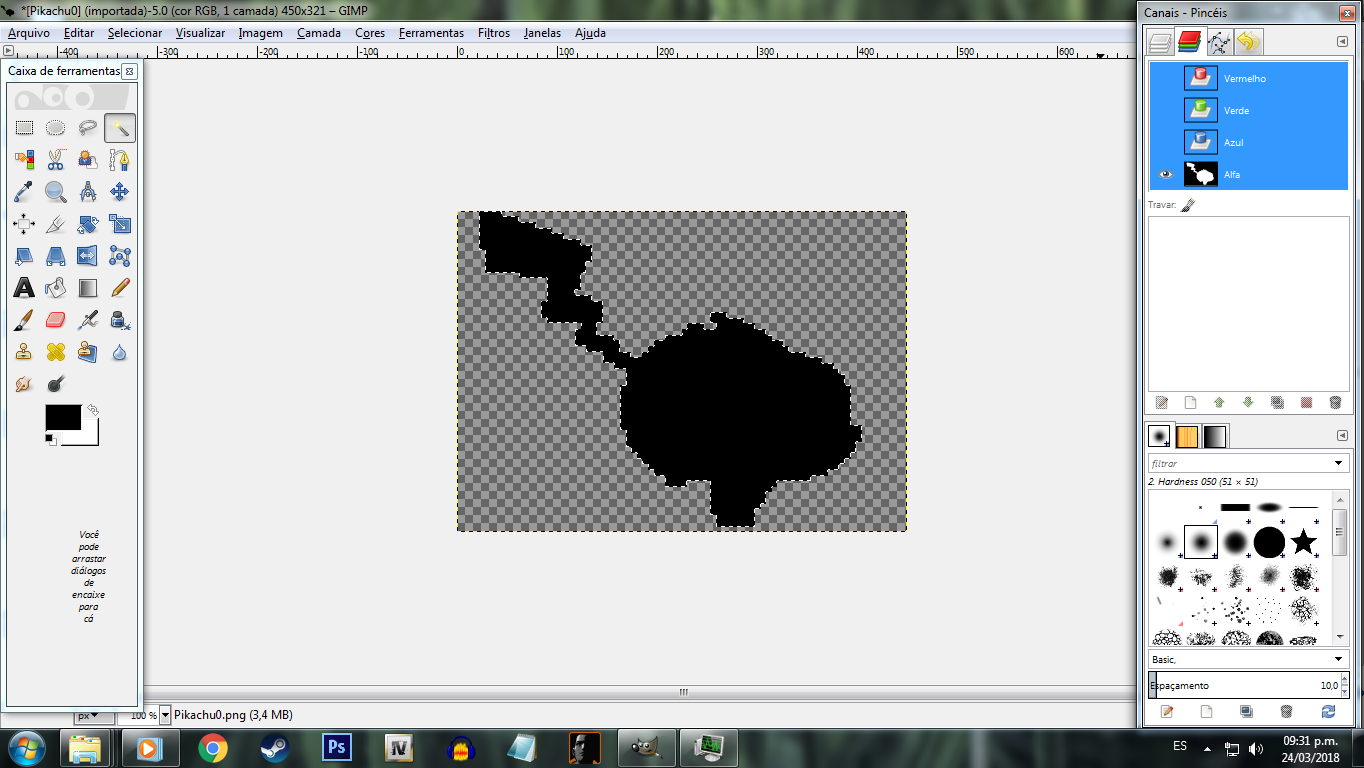Choose the Free Select lasso tool

(88, 128)
